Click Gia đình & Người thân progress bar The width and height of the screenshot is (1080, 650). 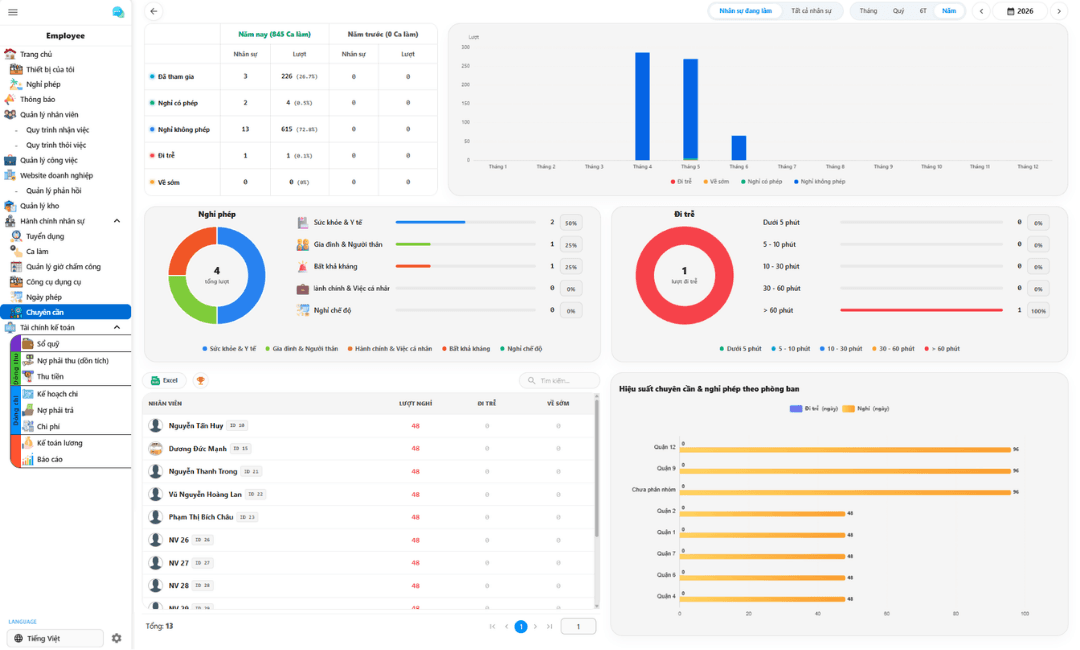pos(466,244)
